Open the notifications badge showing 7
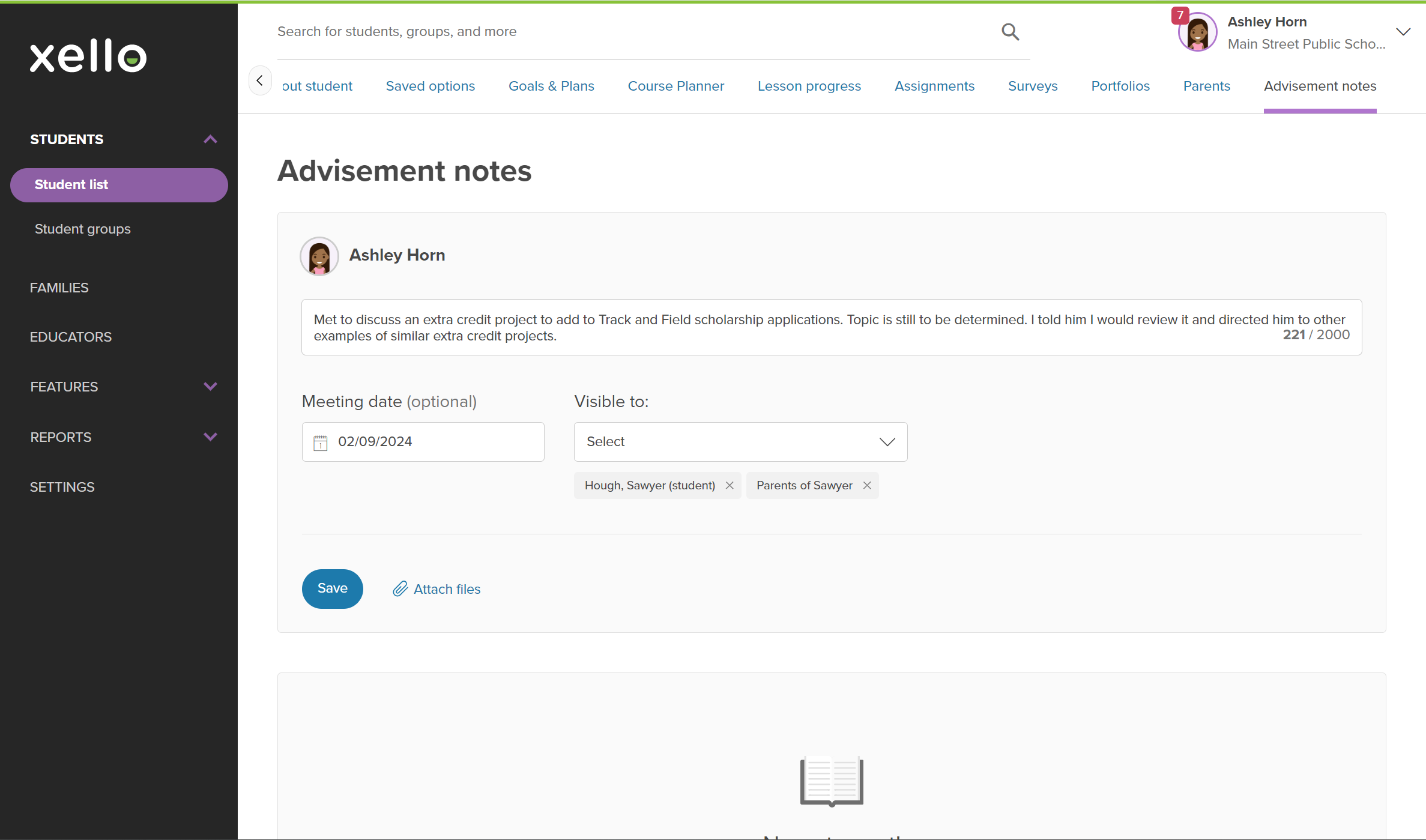 pyautogui.click(x=1180, y=16)
